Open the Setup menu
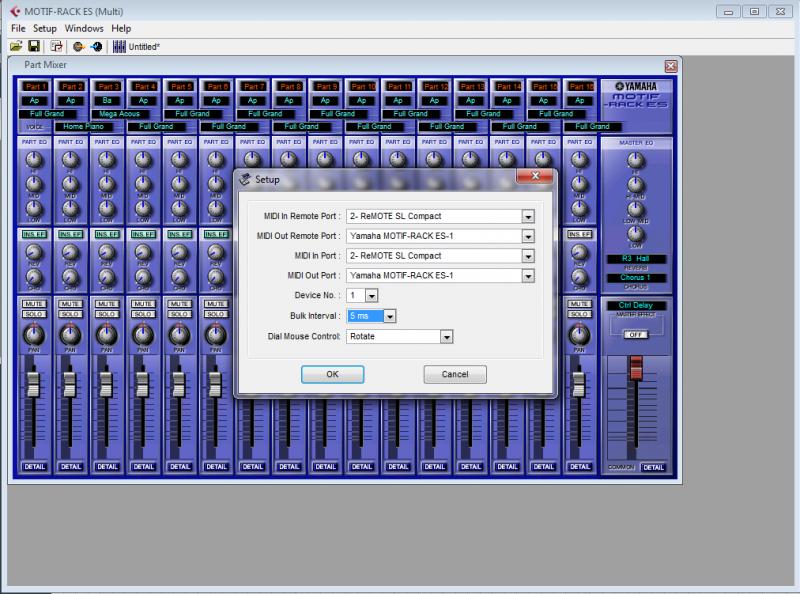Screen dimensions: 800x594 coord(45,29)
